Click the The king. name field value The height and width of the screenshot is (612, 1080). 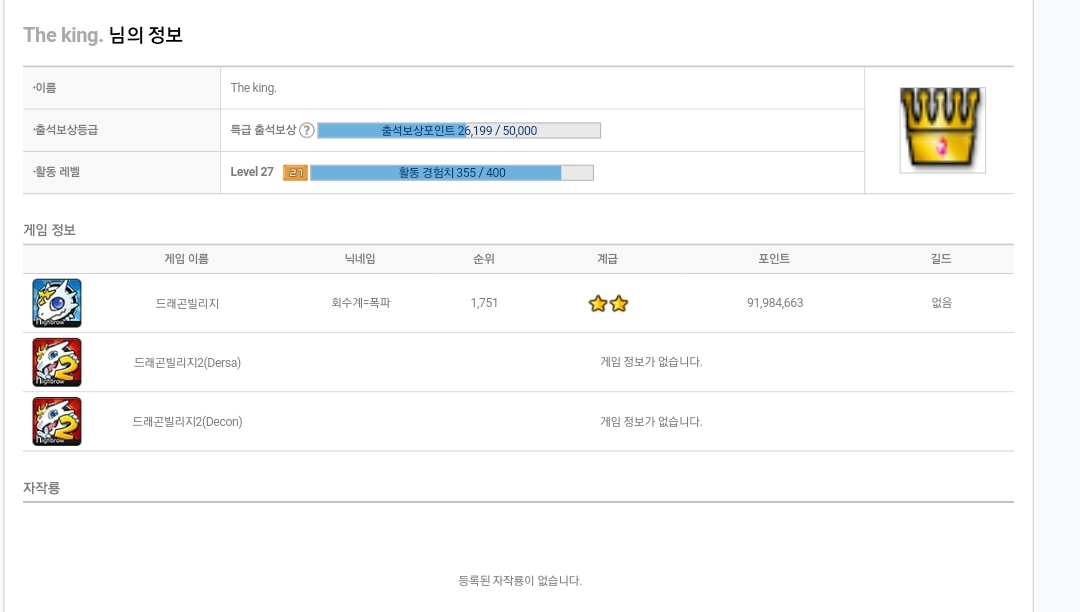(253, 88)
